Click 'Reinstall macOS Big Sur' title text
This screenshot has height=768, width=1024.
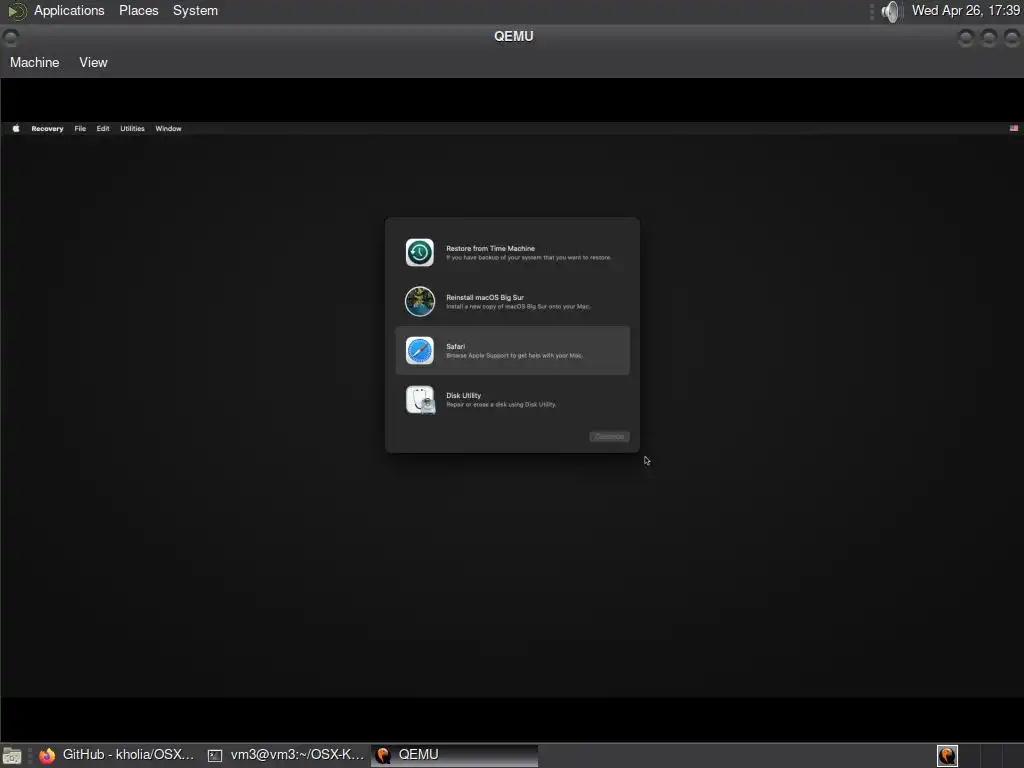tap(485, 297)
